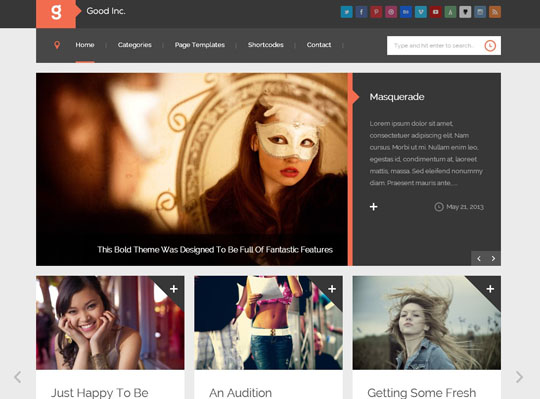540x399 pixels.
Task: Click the search input field
Action: click(x=435, y=45)
